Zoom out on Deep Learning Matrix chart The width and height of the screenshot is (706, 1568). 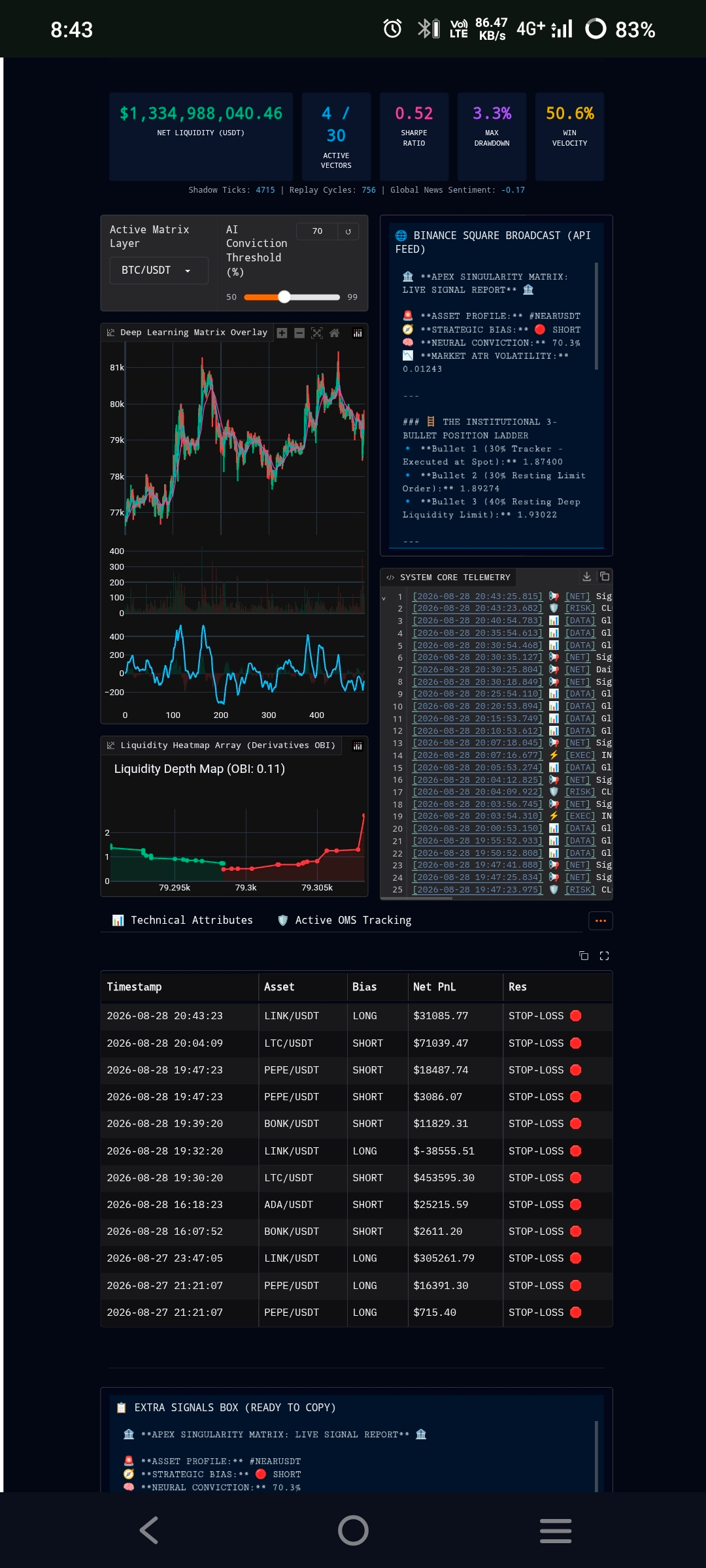299,333
